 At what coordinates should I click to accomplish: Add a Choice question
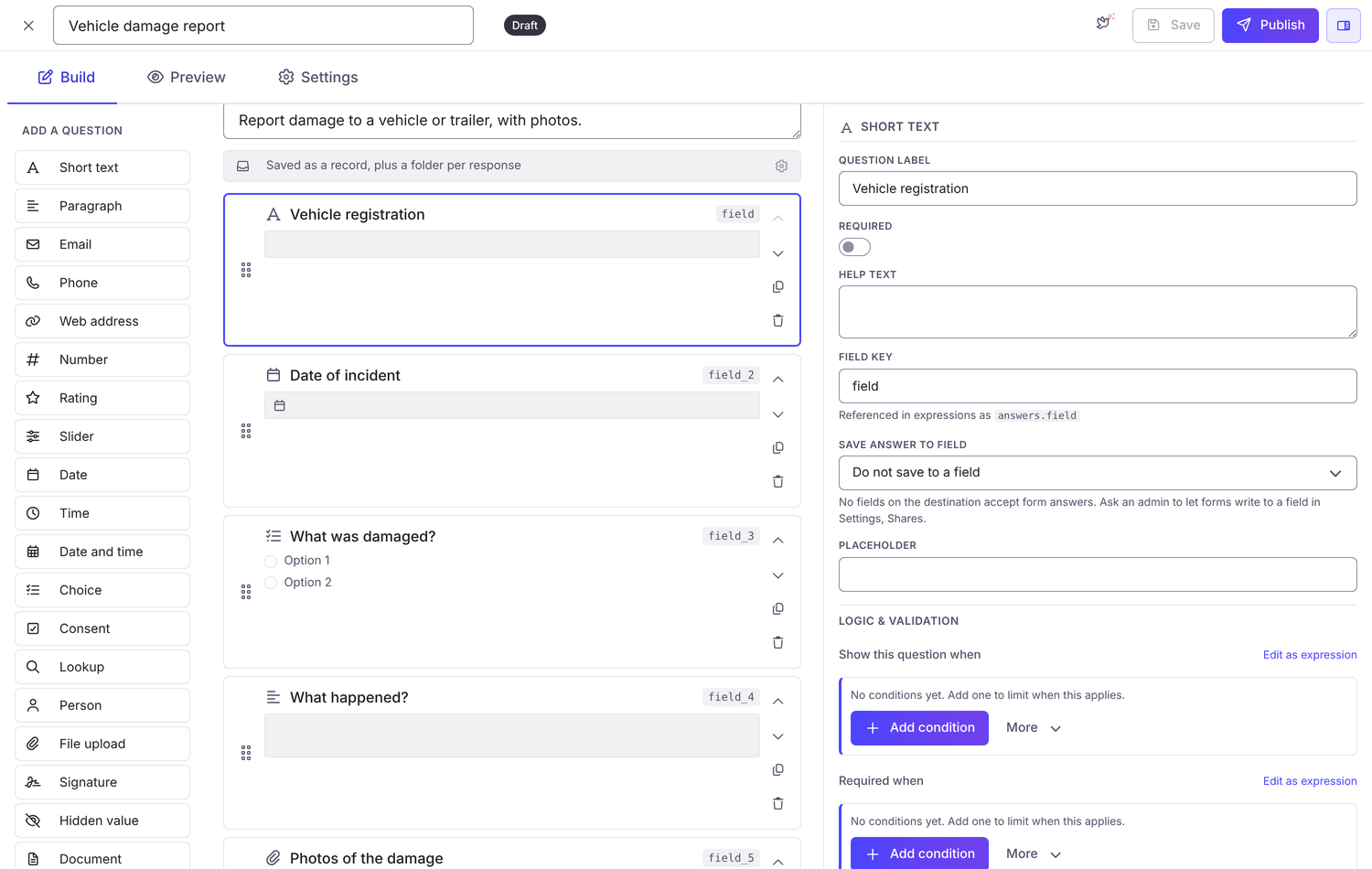pos(102,590)
